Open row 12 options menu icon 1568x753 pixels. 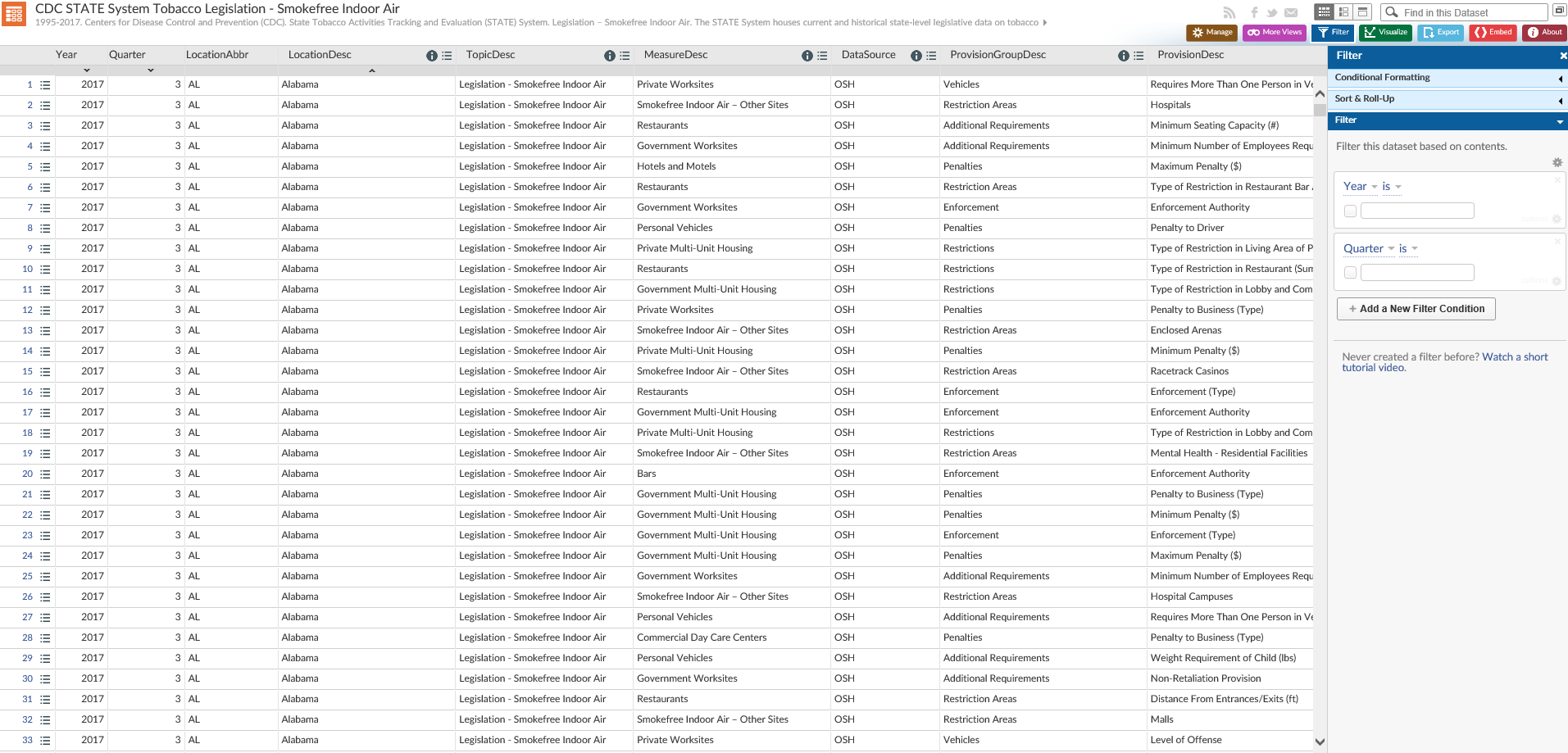tap(45, 311)
